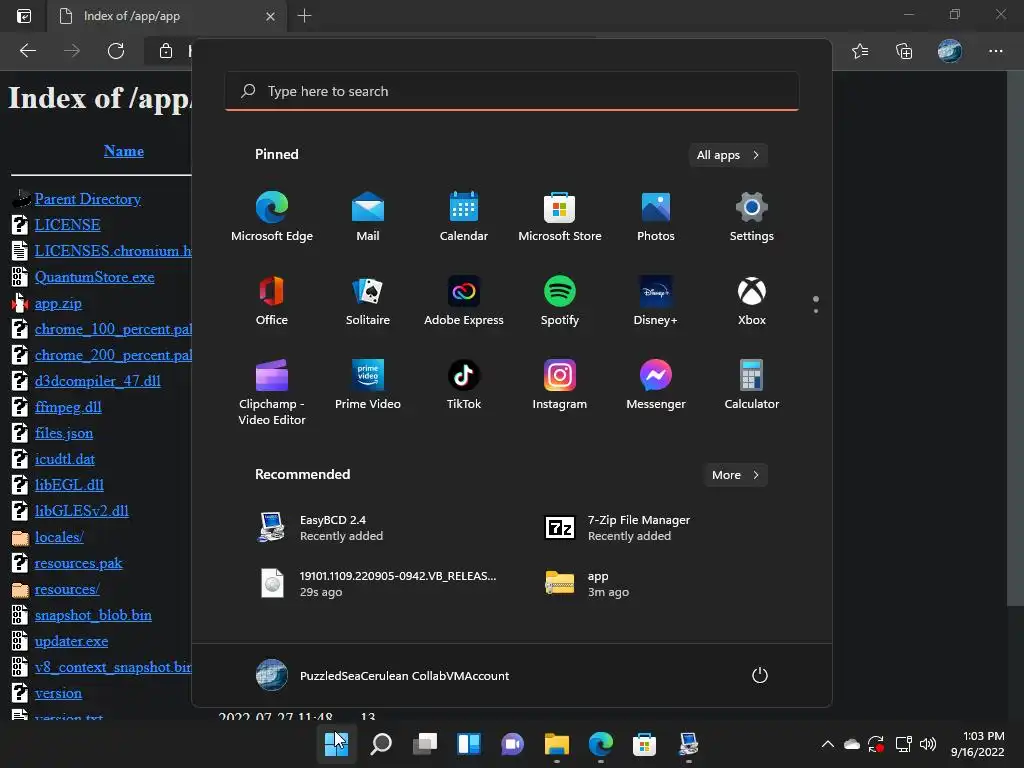Screen dimensions: 1024x768
Task: Open Edge Collections button
Action: click(904, 51)
